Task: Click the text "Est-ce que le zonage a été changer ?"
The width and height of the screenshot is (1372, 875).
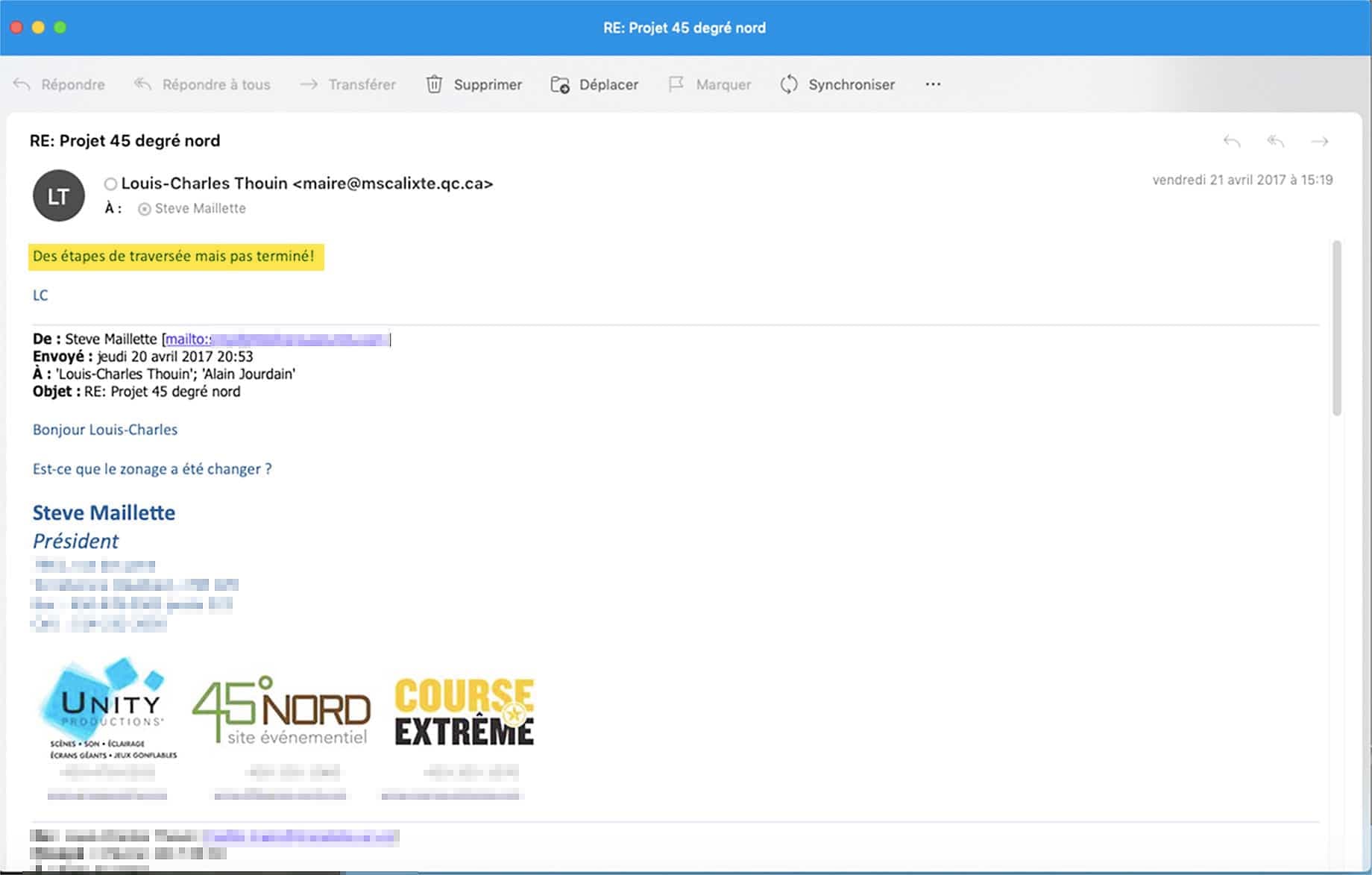Action: click(152, 469)
